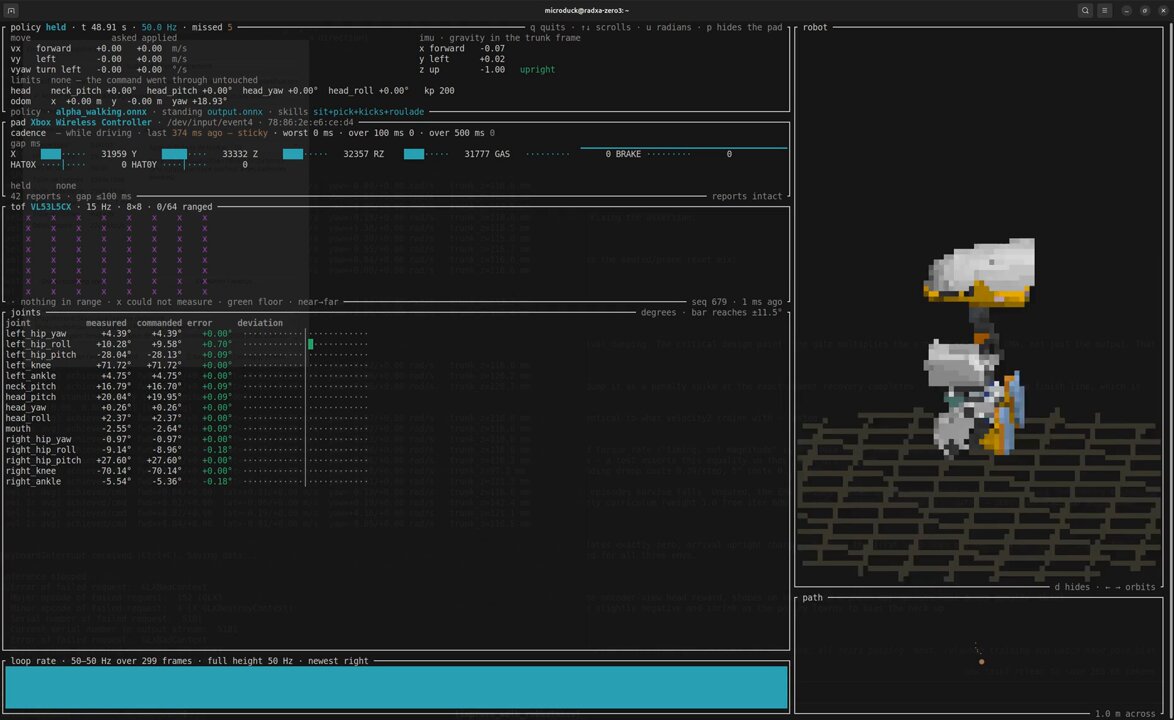Click the 1.0 m across scale label

click(1125, 714)
